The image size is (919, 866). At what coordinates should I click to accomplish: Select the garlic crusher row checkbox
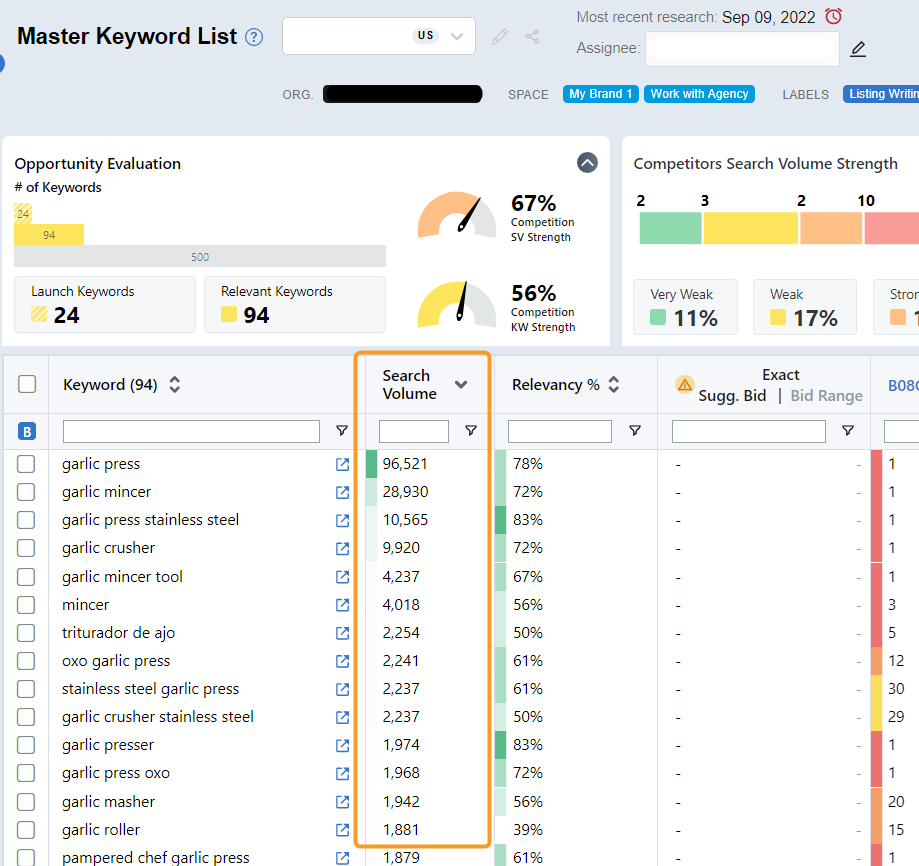(x=26, y=548)
